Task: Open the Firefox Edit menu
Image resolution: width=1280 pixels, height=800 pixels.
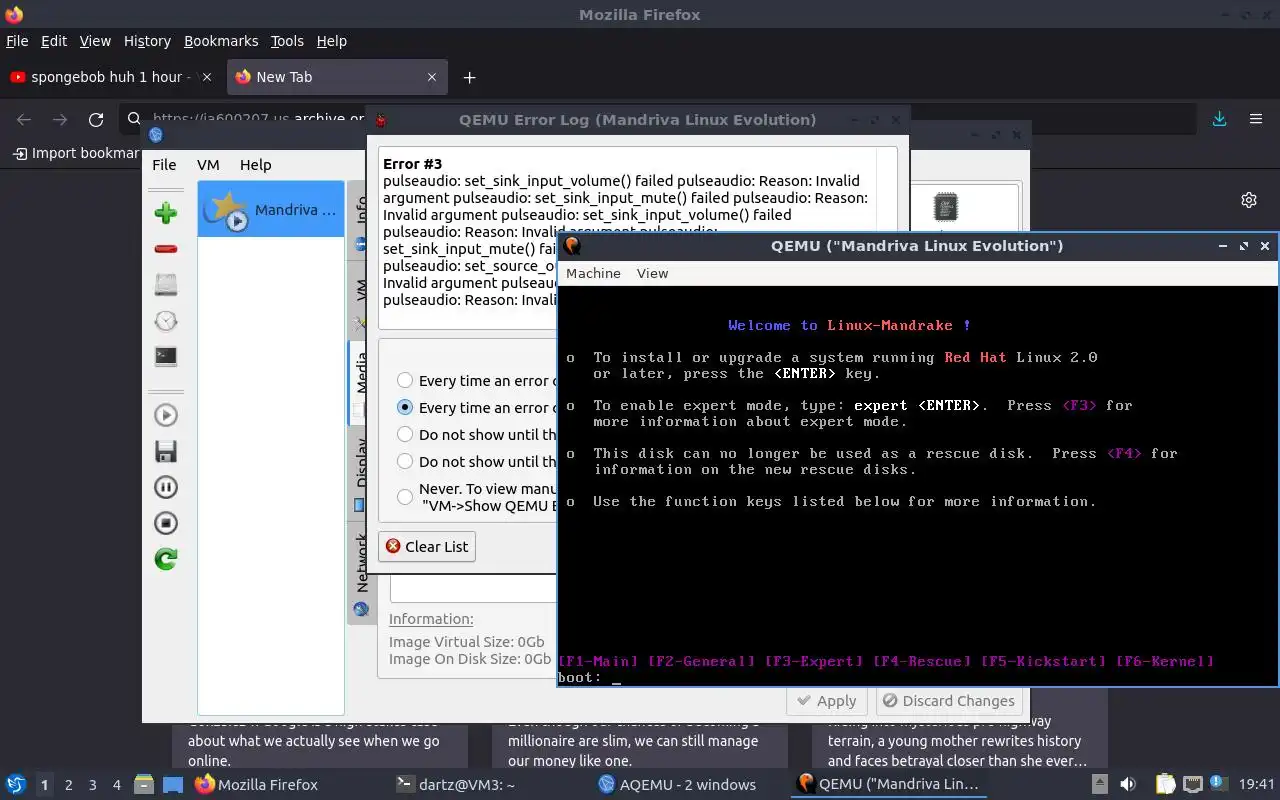Action: click(x=53, y=41)
